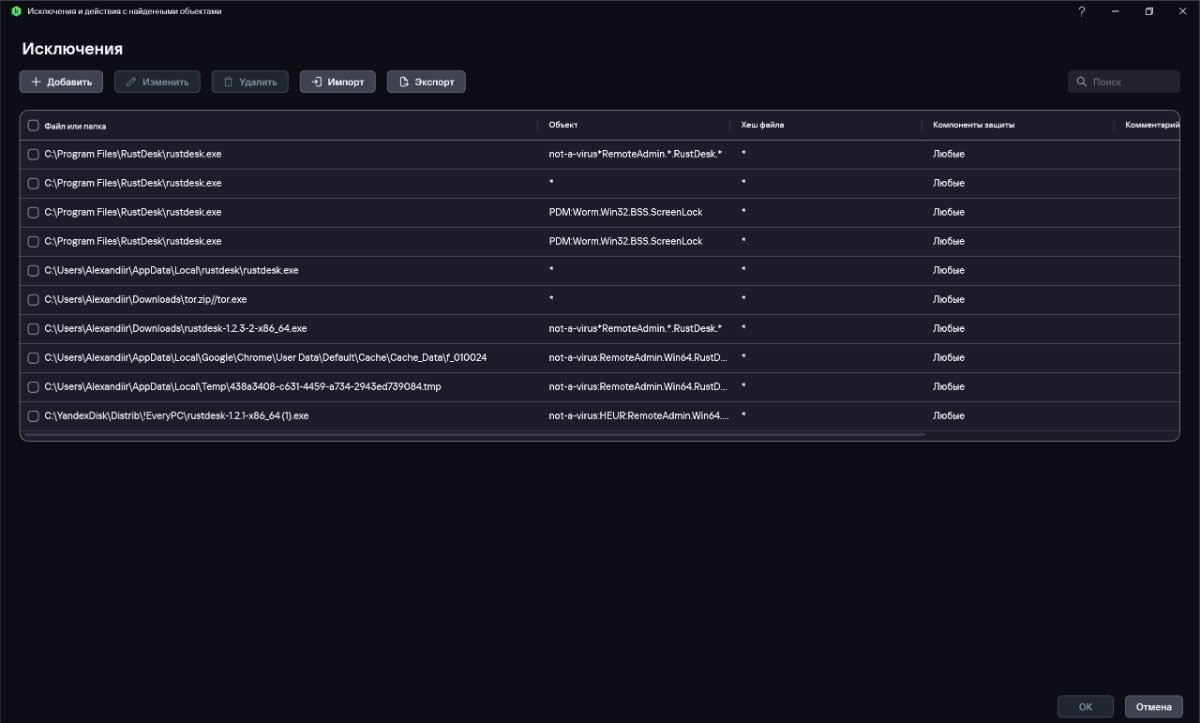This screenshot has height=723, width=1200.
Task: Click the Компоненты защиты column header
Action: pos(973,125)
